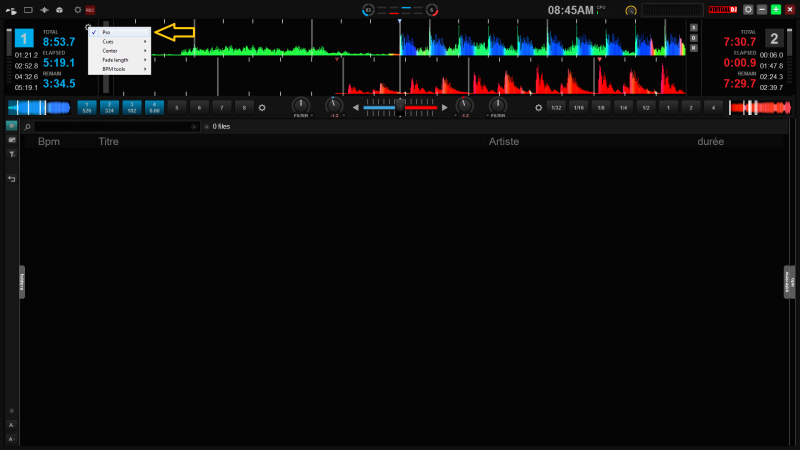Click the search magnifier icon
Screen dimensions: 800x450
pos(28,127)
